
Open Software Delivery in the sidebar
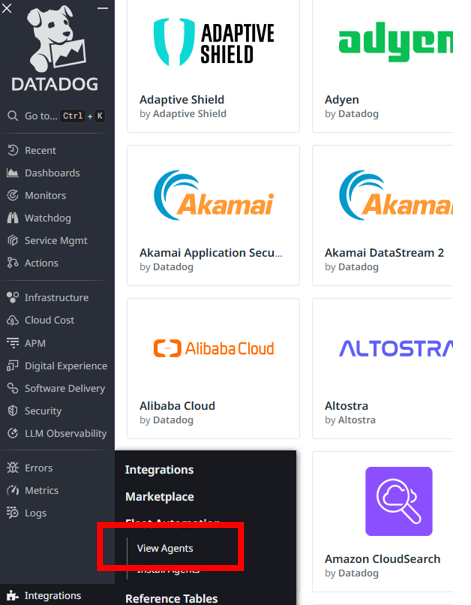pos(65,389)
